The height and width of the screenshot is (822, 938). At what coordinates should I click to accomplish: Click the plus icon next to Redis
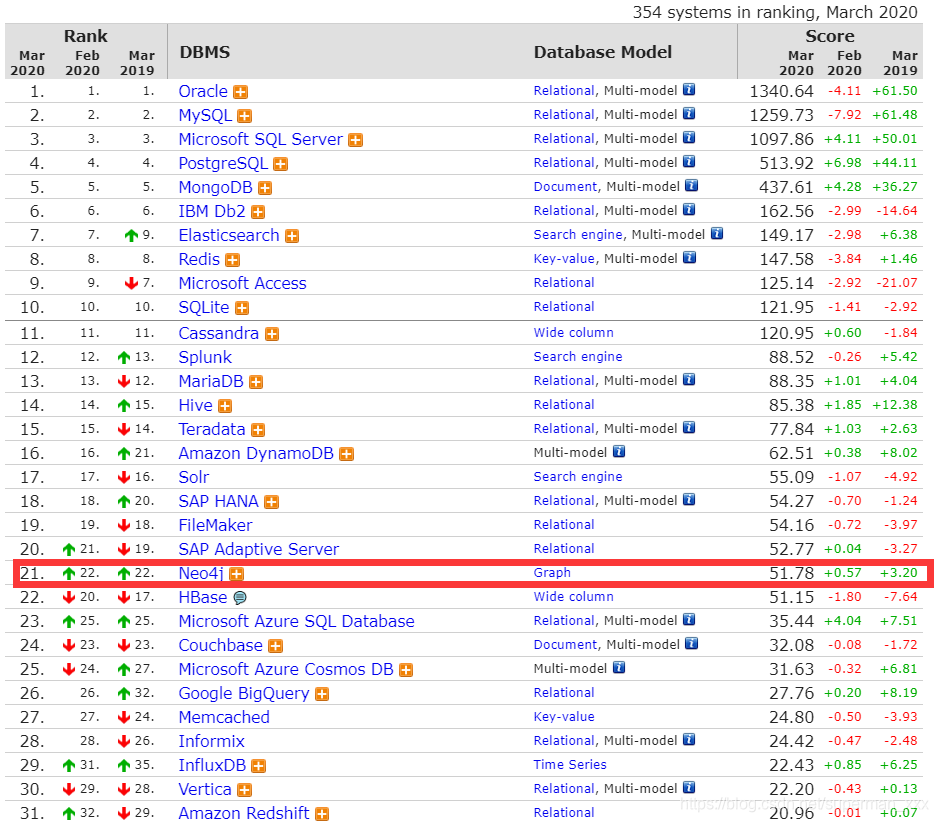[x=233, y=260]
